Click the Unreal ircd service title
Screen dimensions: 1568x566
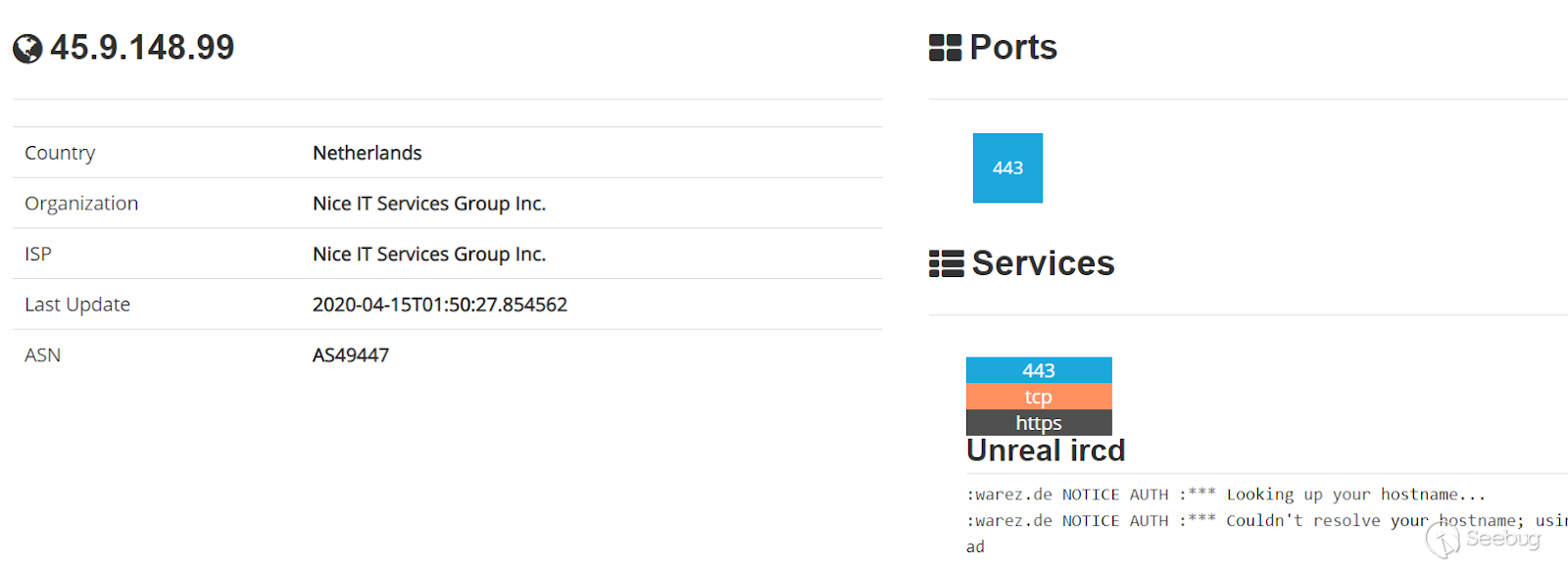(1046, 450)
